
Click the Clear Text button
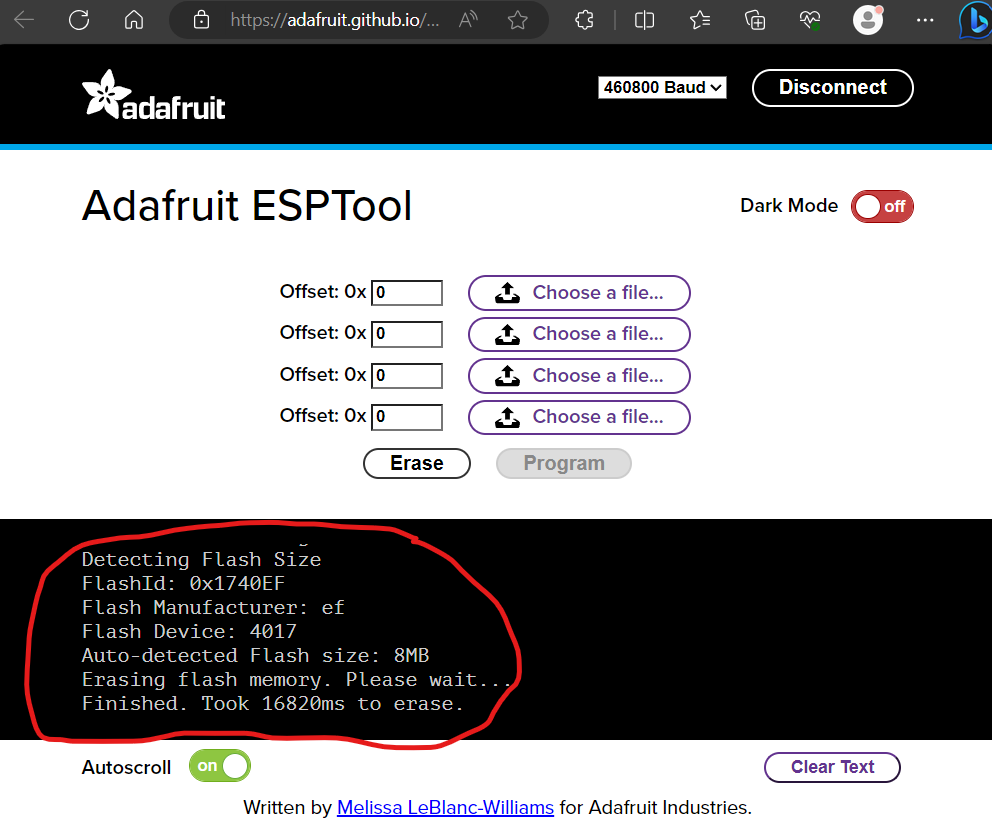click(832, 767)
